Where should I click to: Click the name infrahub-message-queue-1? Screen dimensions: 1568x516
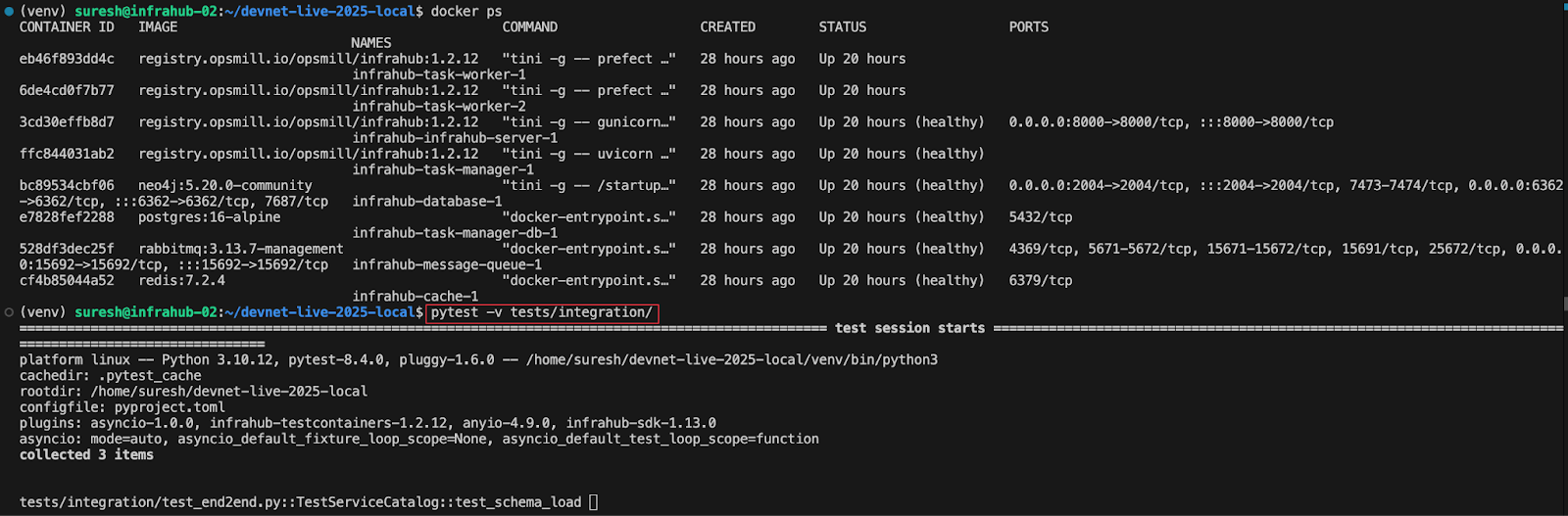[x=447, y=264]
